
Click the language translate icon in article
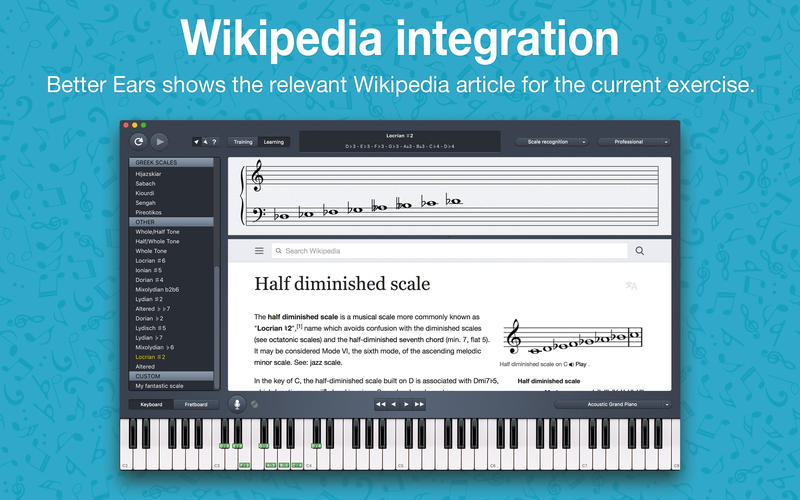click(x=631, y=286)
